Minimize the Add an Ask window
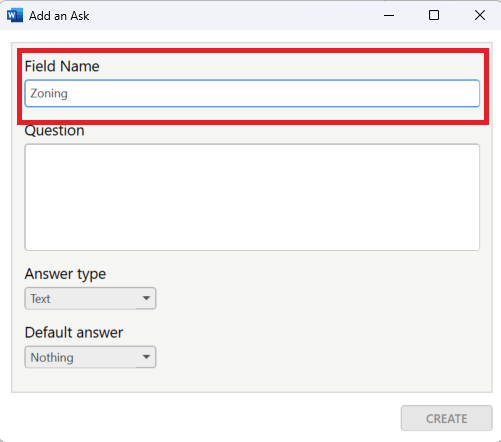 pos(389,15)
